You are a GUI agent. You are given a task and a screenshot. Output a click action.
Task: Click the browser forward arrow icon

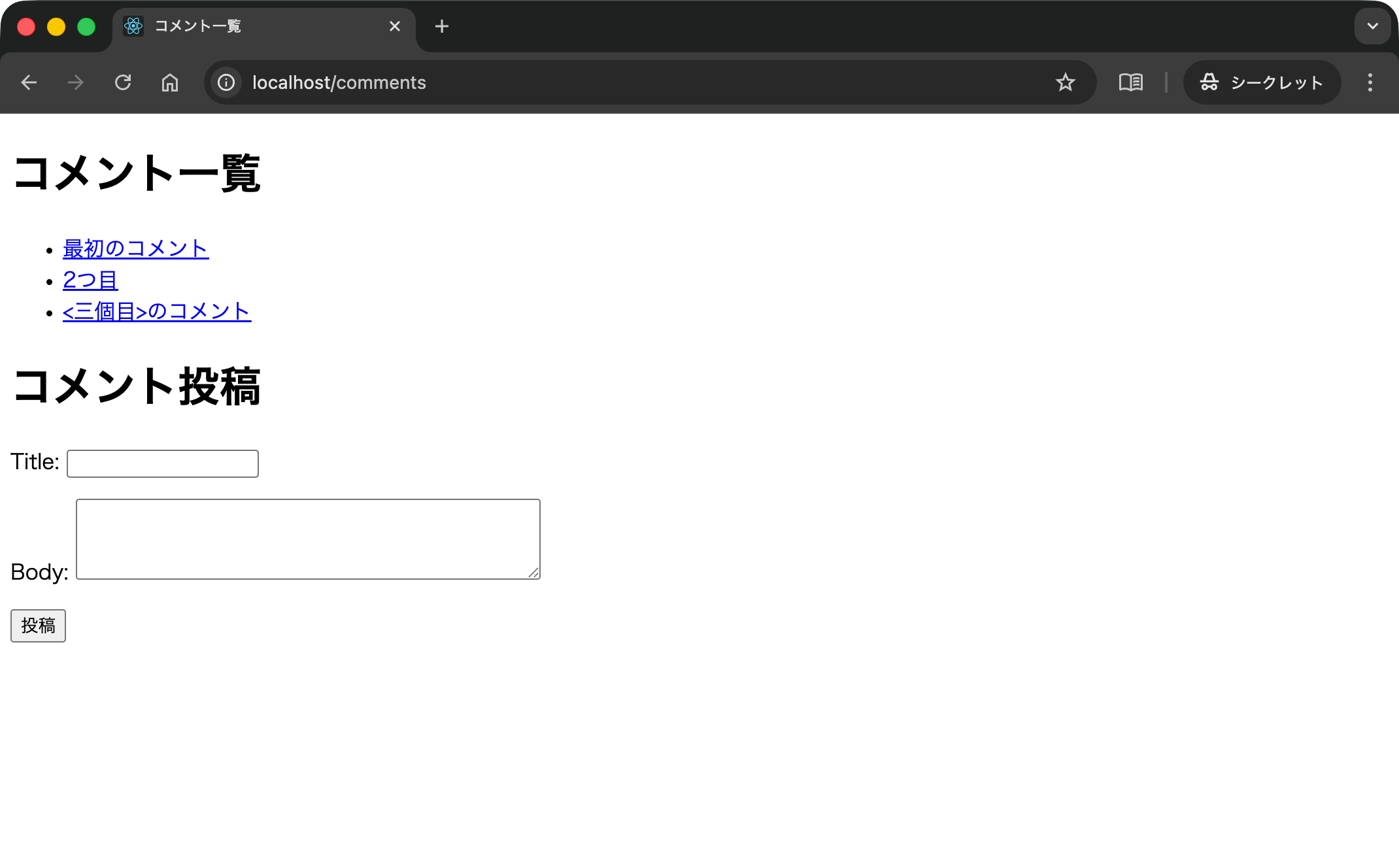coord(76,82)
